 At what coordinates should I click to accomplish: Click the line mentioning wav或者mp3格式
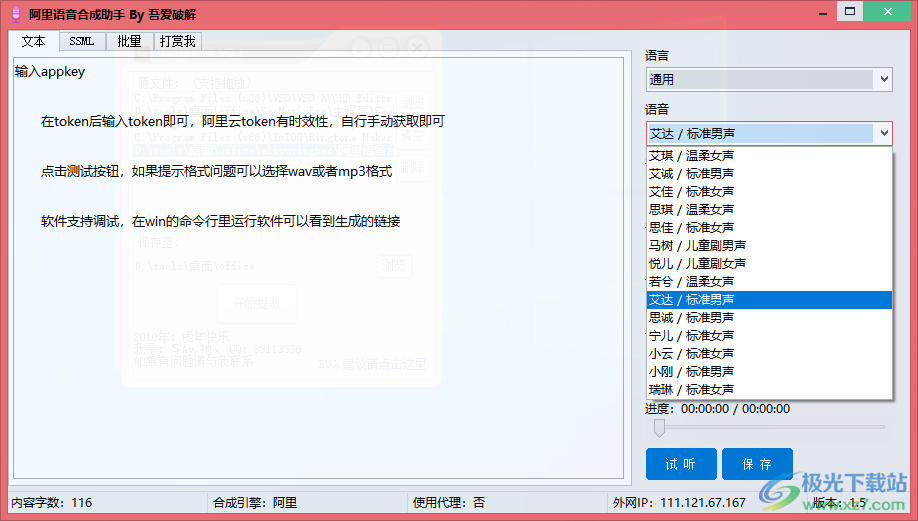[x=216, y=172]
